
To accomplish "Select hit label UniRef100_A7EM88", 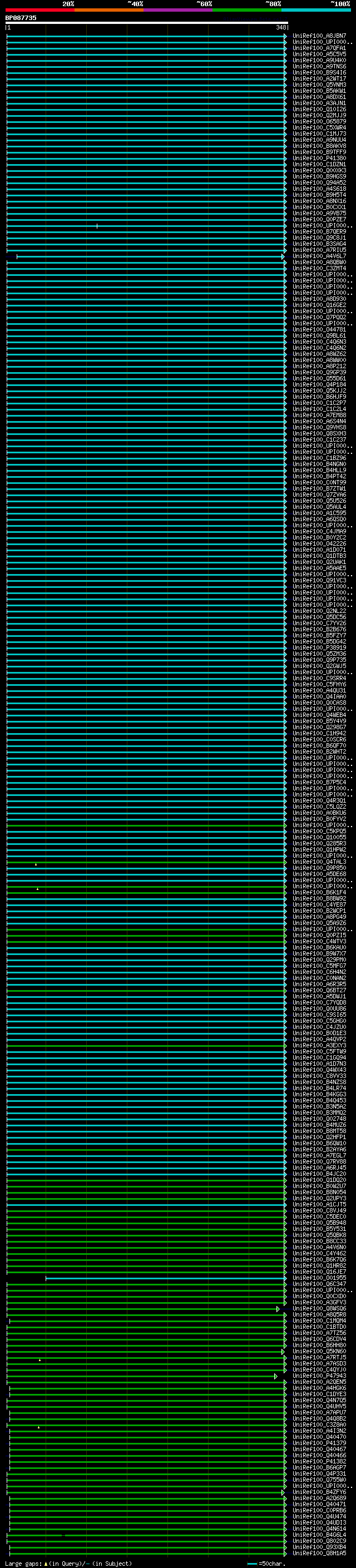I will click(319, 415).
